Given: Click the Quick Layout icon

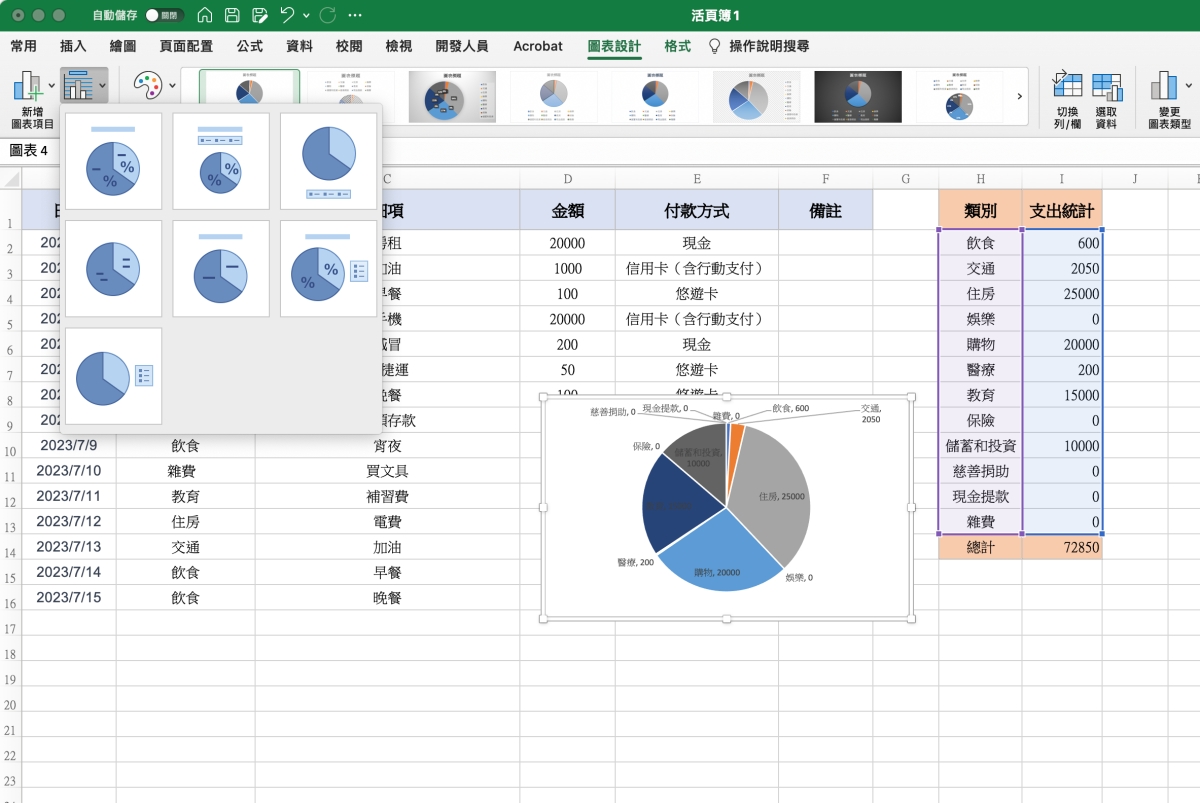Looking at the screenshot, I should pyautogui.click(x=78, y=86).
